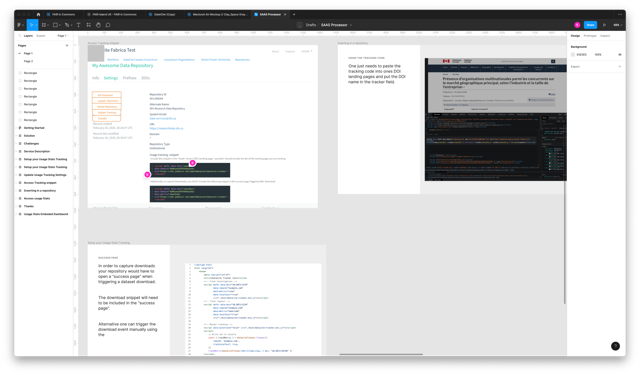Open the Resources components tool
The image size is (640, 375).
point(89,25)
